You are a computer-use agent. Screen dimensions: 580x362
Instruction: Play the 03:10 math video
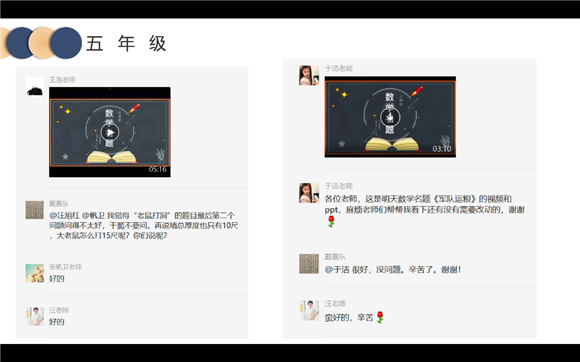tap(390, 117)
